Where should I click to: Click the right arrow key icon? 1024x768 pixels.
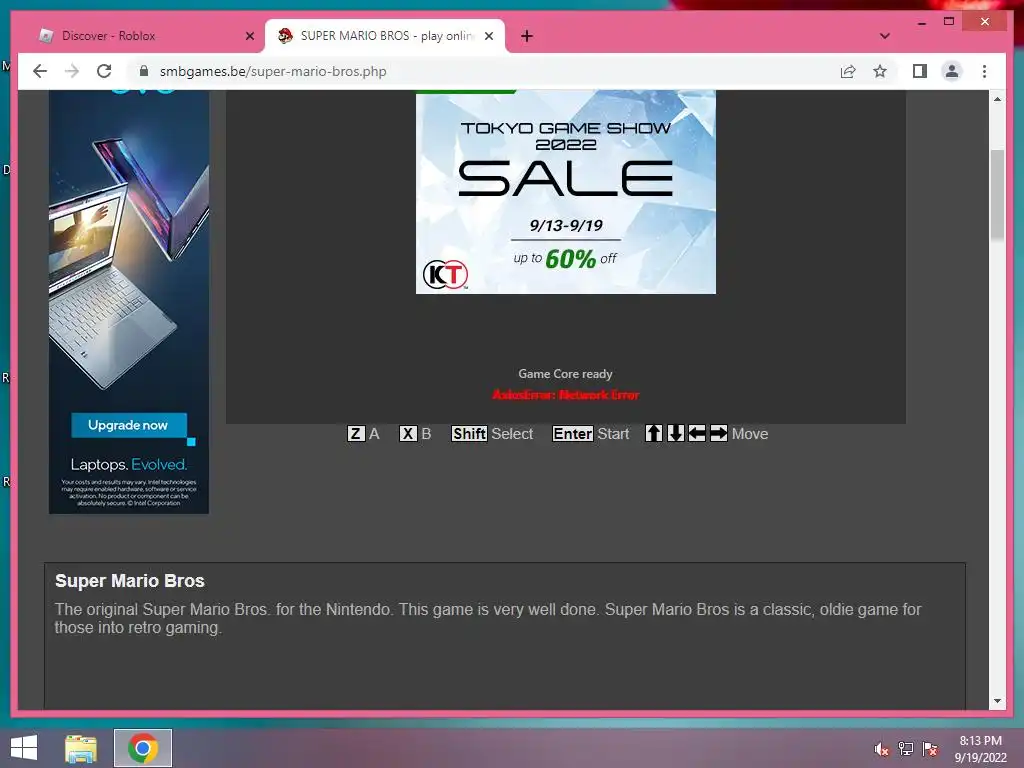pyautogui.click(x=718, y=433)
